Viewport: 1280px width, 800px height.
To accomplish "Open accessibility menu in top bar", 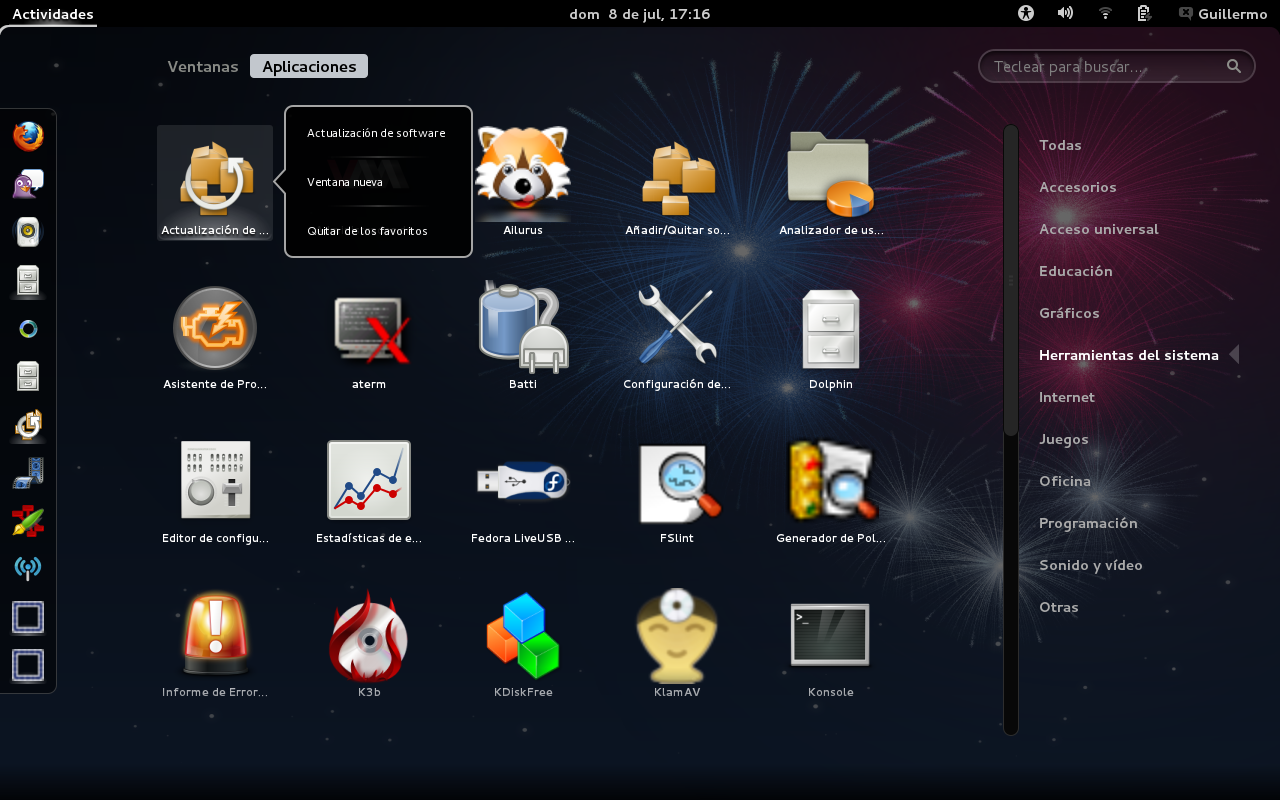I will coord(1025,13).
